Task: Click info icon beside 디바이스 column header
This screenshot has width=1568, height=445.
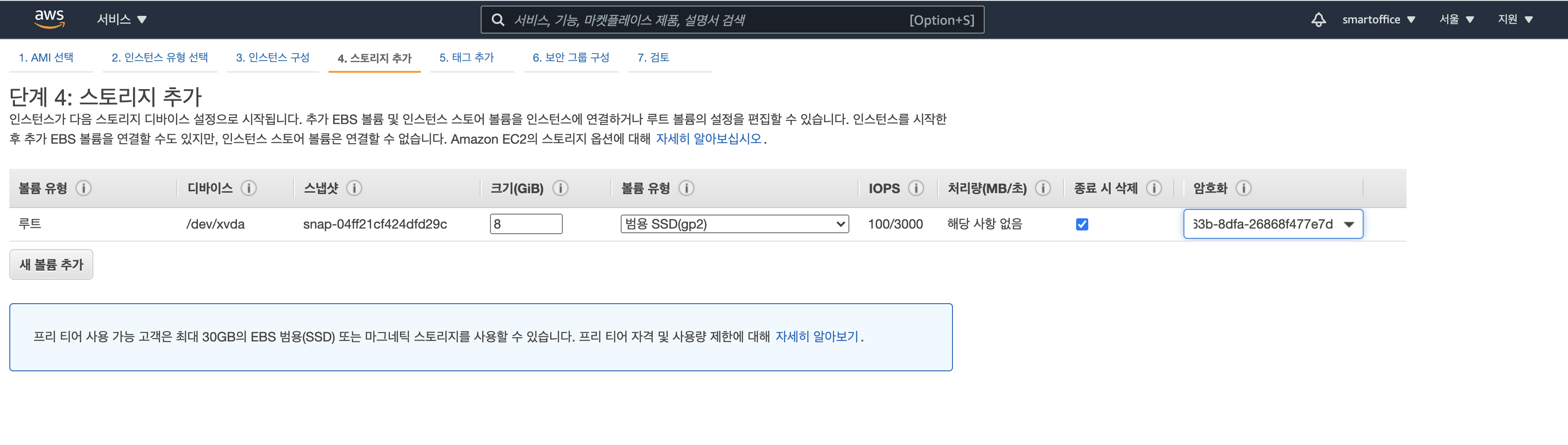Action: 248,188
